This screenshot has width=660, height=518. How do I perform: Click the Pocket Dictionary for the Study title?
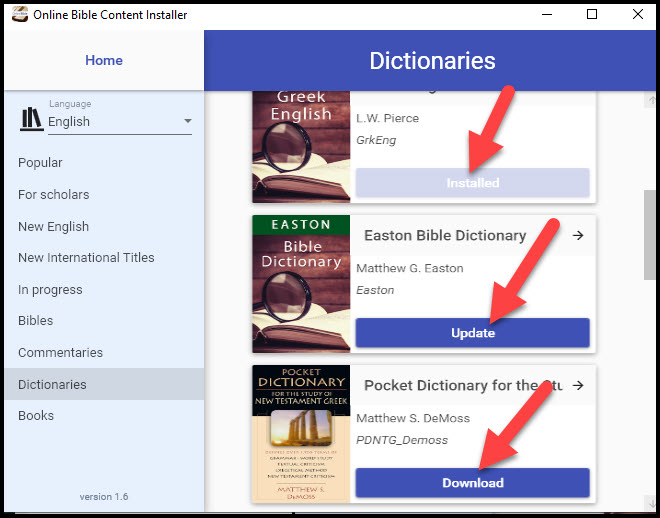[463, 385]
